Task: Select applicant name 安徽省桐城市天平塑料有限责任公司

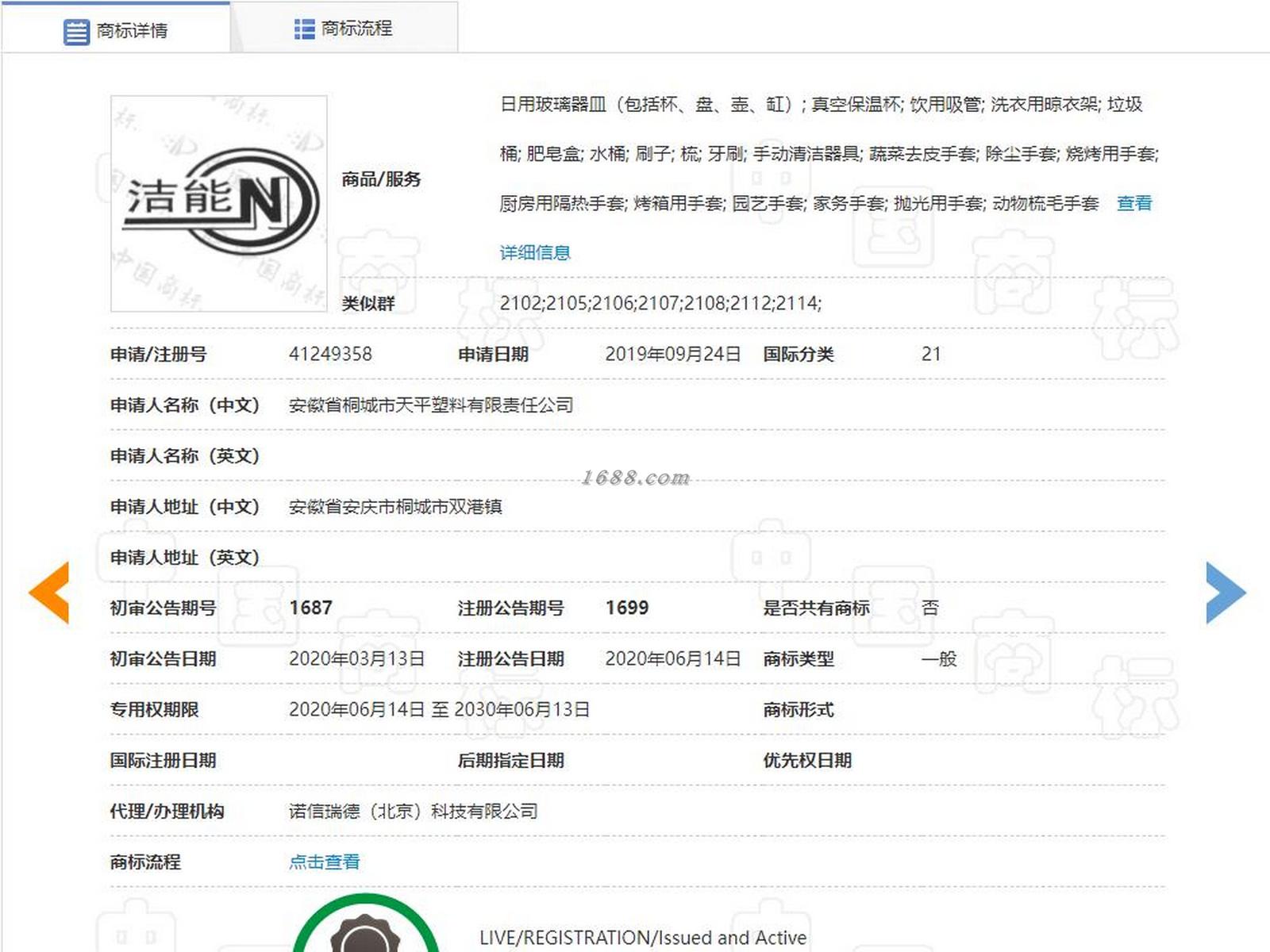Action: pyautogui.click(x=431, y=405)
